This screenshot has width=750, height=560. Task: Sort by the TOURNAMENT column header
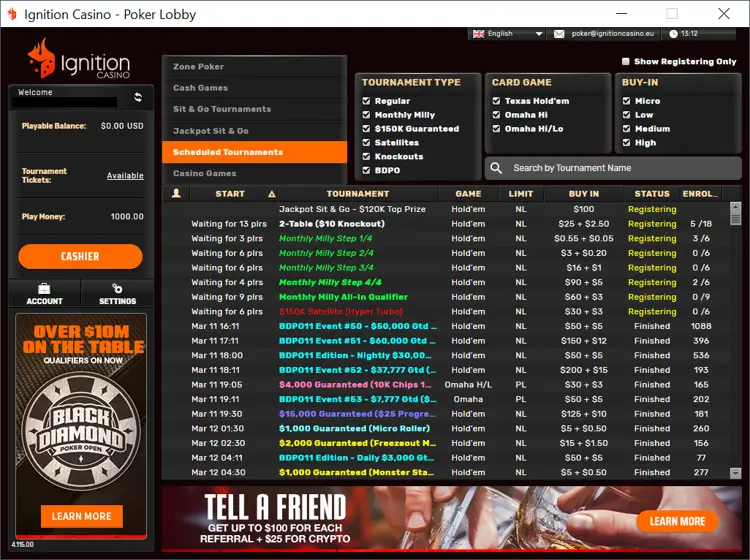358,194
